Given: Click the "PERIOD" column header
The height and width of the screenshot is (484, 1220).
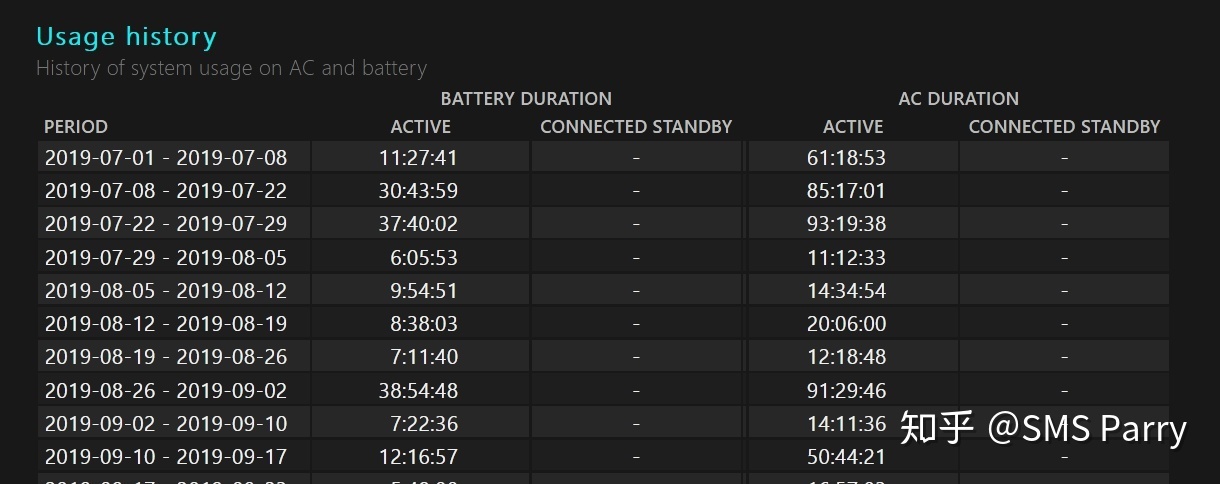Looking at the screenshot, I should coord(76,127).
